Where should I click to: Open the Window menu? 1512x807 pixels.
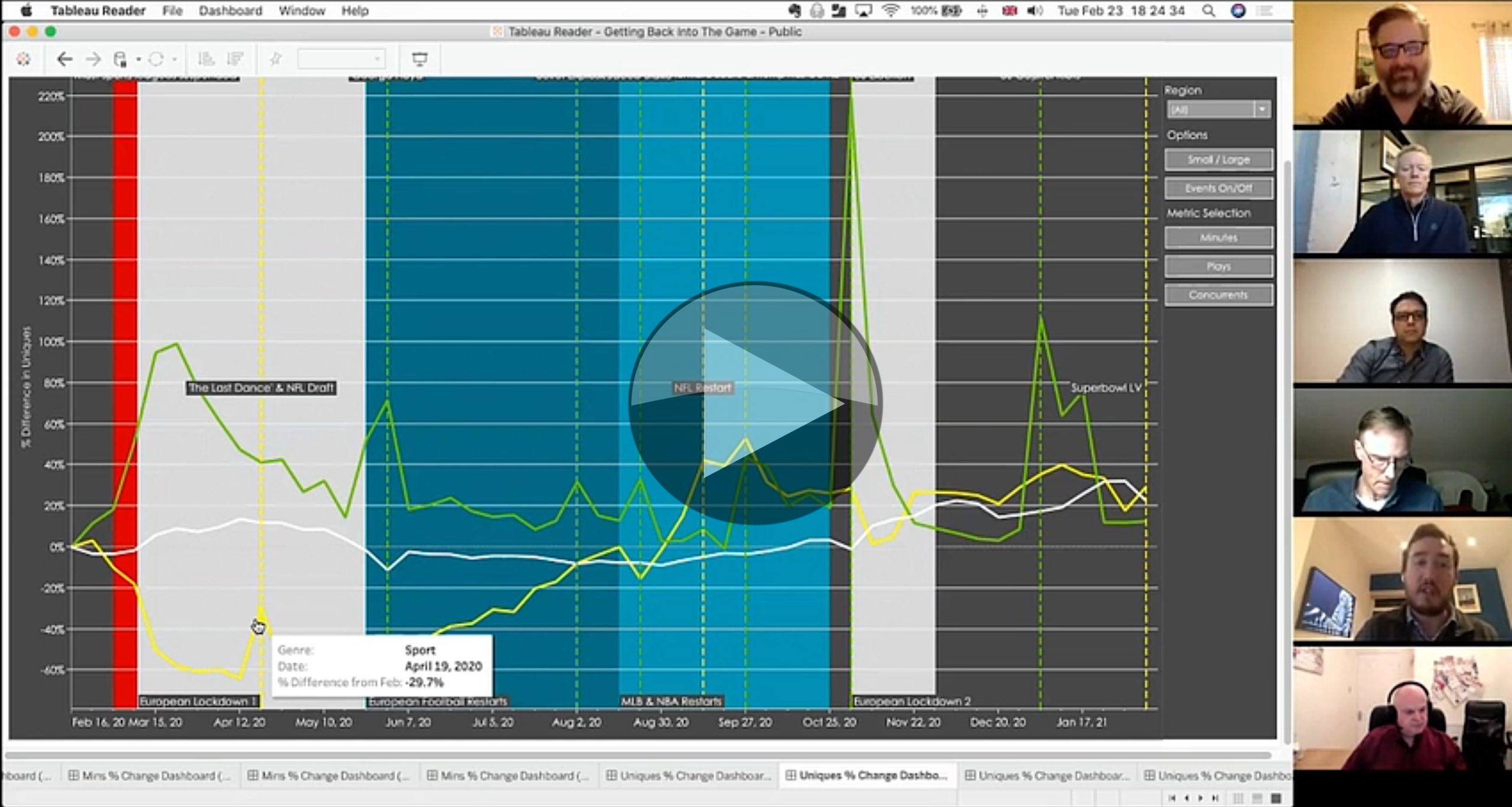[302, 11]
